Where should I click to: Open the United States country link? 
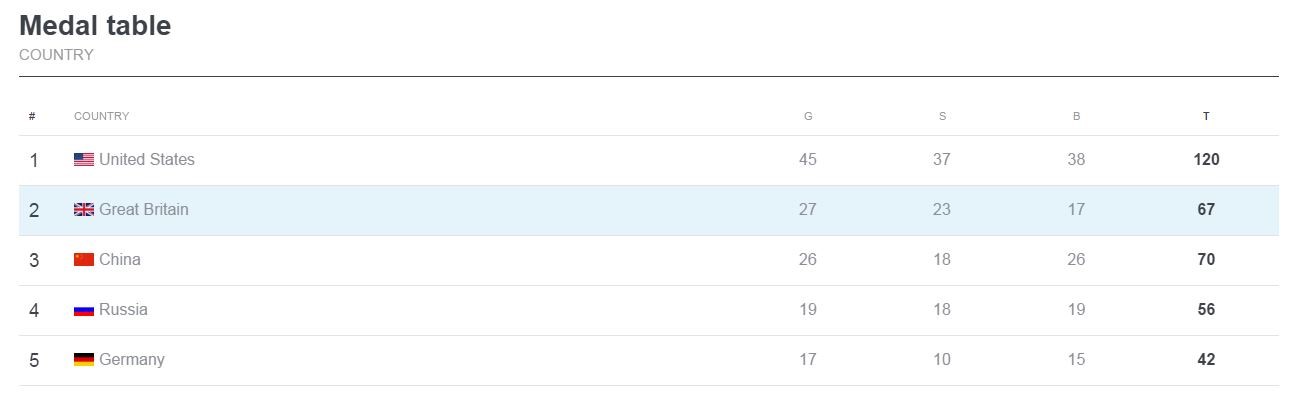click(x=147, y=160)
